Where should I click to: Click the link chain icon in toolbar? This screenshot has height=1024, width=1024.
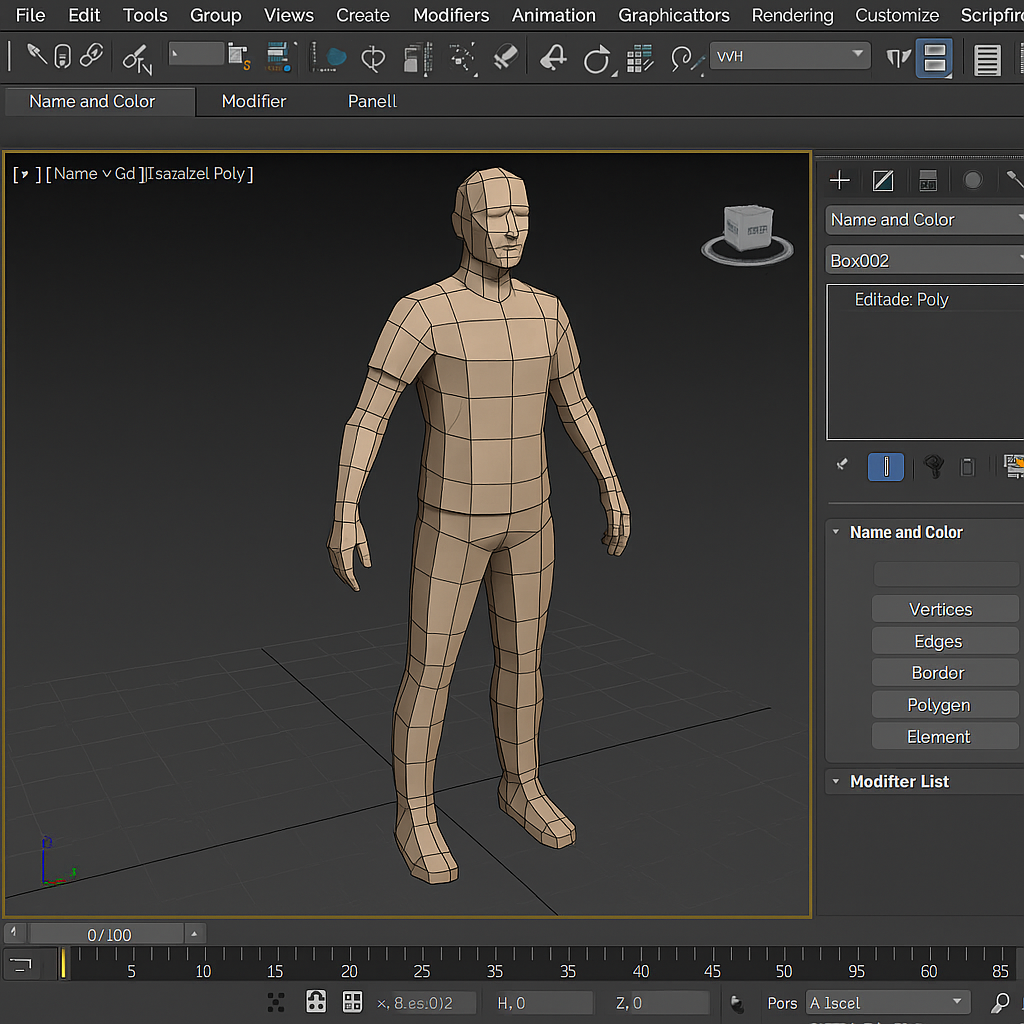click(92, 56)
